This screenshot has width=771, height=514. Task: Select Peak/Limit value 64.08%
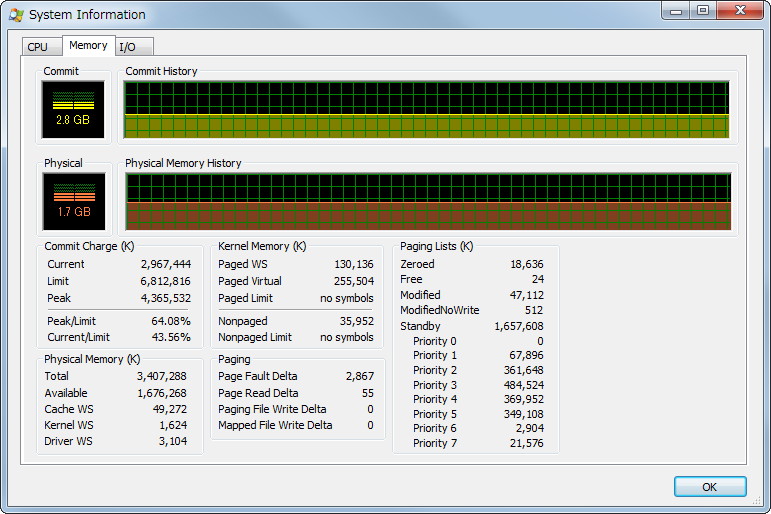tap(171, 321)
